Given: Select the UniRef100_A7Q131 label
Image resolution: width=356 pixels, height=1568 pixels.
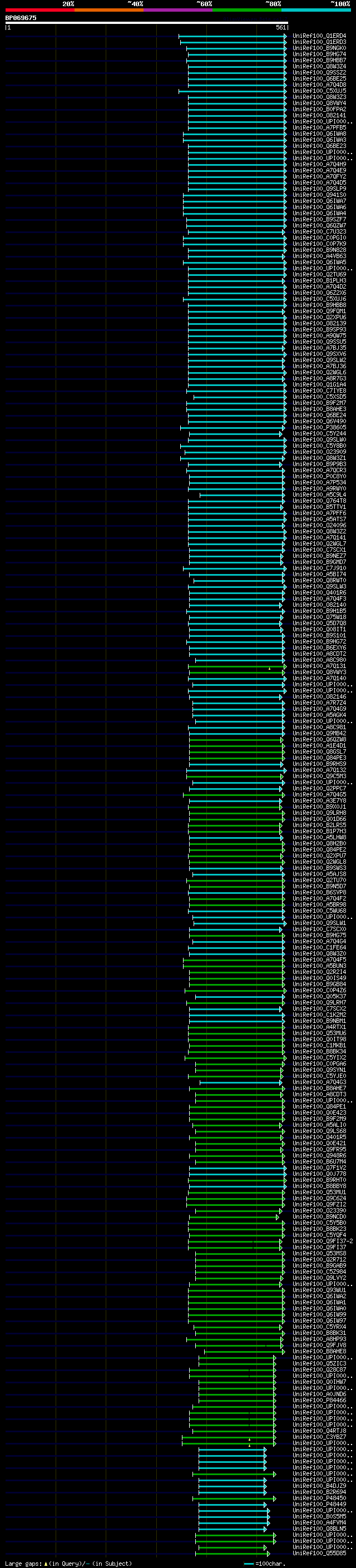Looking at the screenshot, I should 319,666.
